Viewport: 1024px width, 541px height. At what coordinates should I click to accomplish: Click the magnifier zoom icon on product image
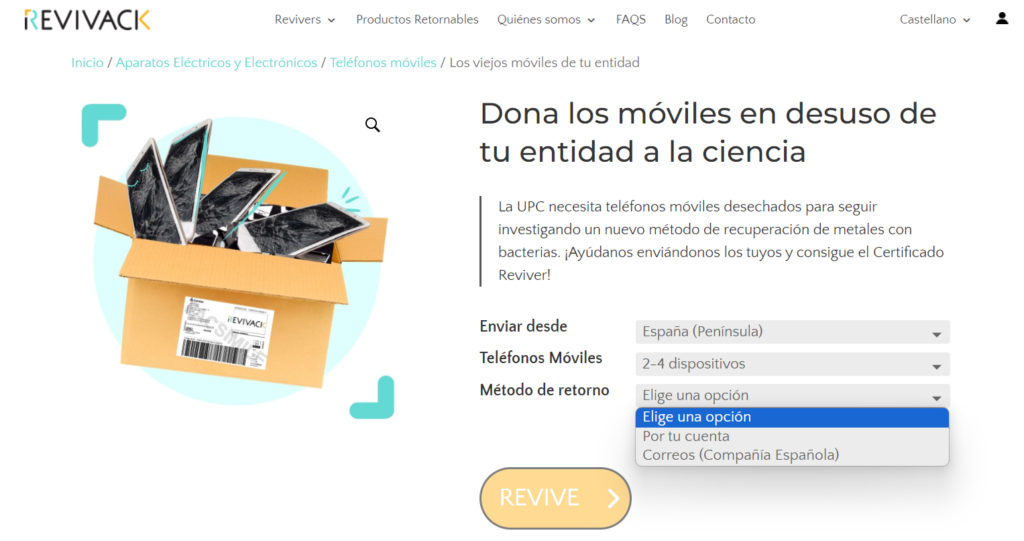pos(372,124)
